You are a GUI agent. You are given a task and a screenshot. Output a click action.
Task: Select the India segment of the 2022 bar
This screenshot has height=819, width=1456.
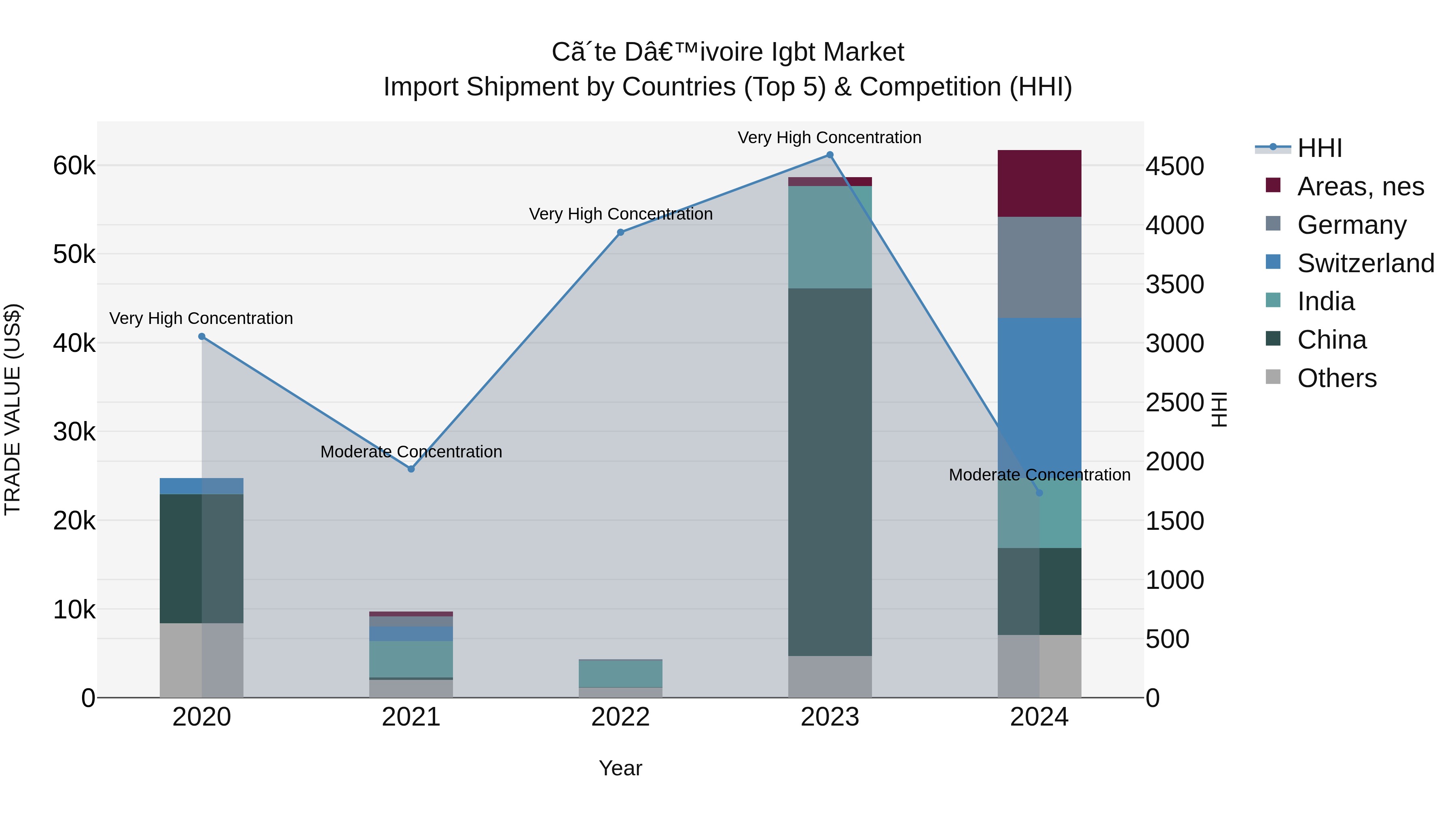620,674
